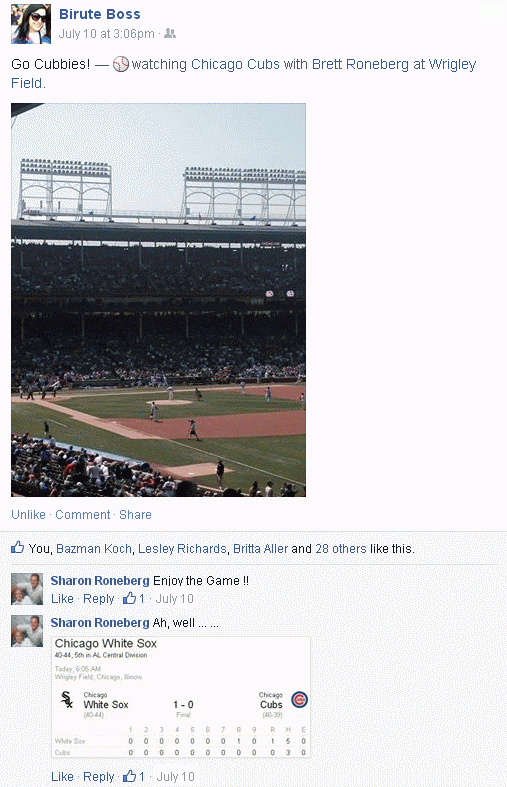Viewport: 507px width, 787px height.
Task: Open the Wrigley Field stadium photo
Action: point(158,300)
